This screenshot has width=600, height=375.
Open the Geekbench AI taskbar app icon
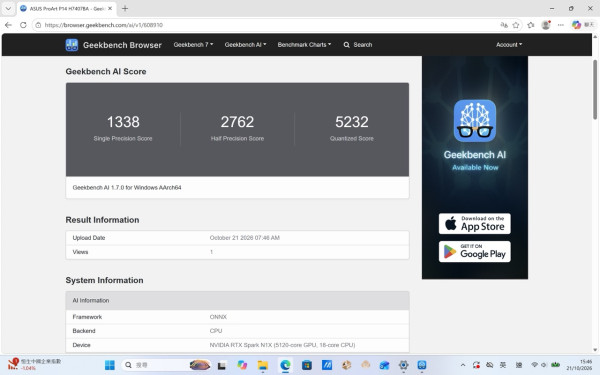coord(422,365)
